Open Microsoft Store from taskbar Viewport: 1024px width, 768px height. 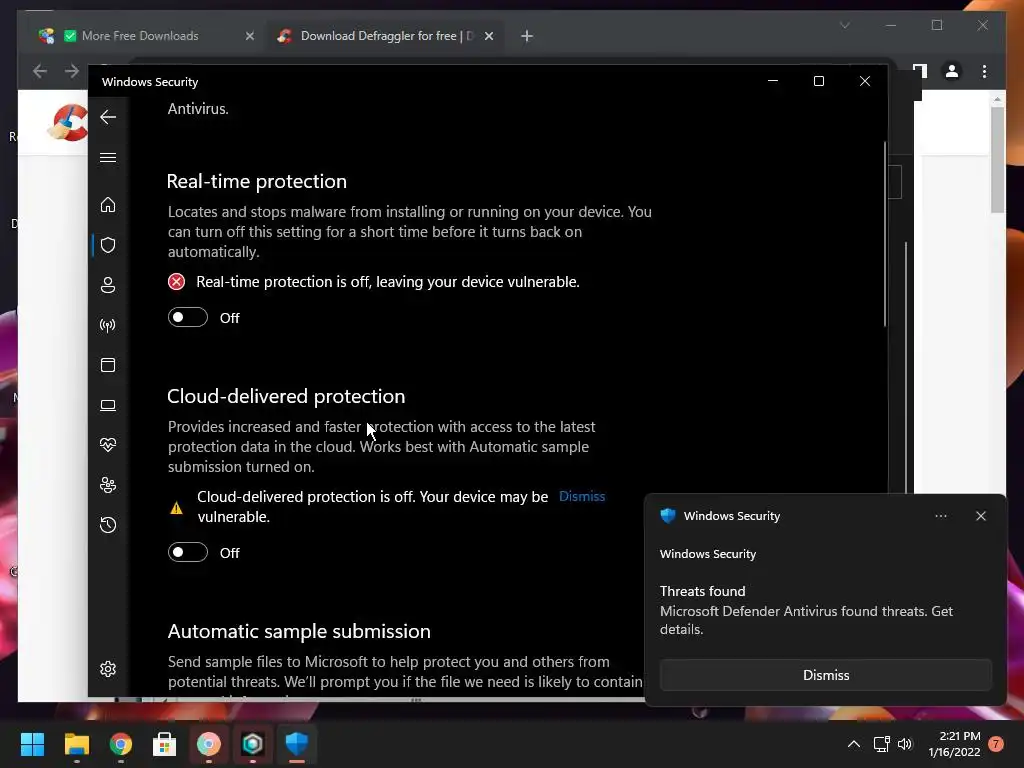[164, 744]
